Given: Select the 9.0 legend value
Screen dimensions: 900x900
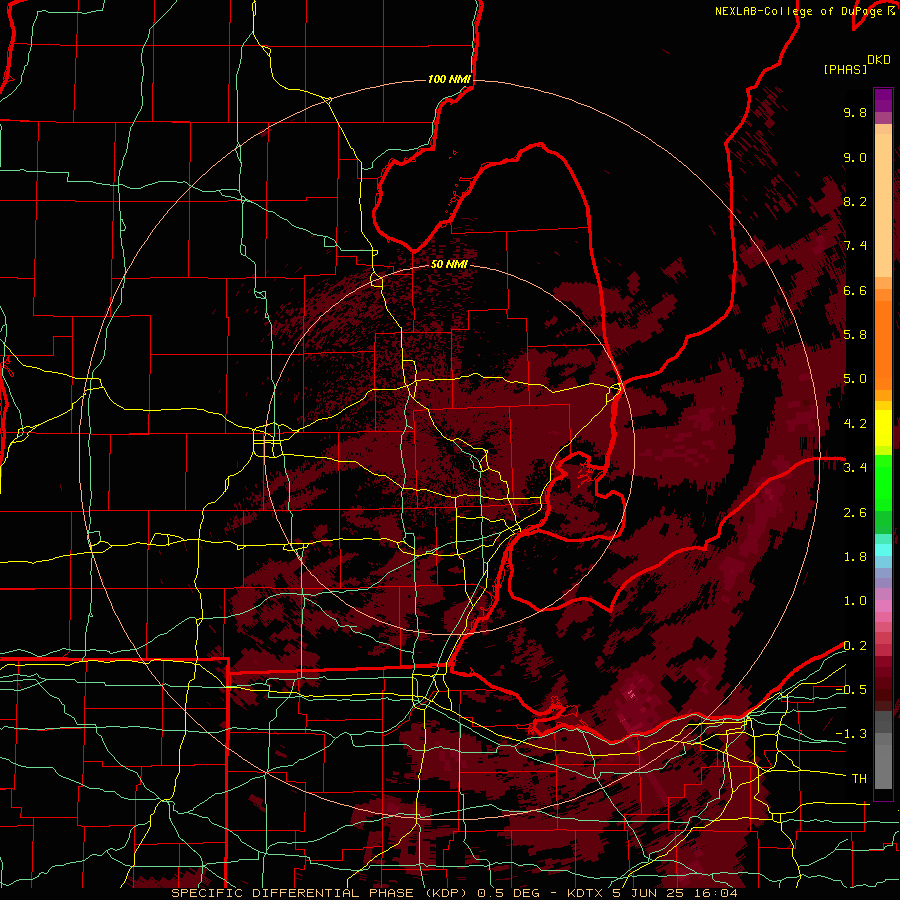Looking at the screenshot, I should tap(855, 157).
